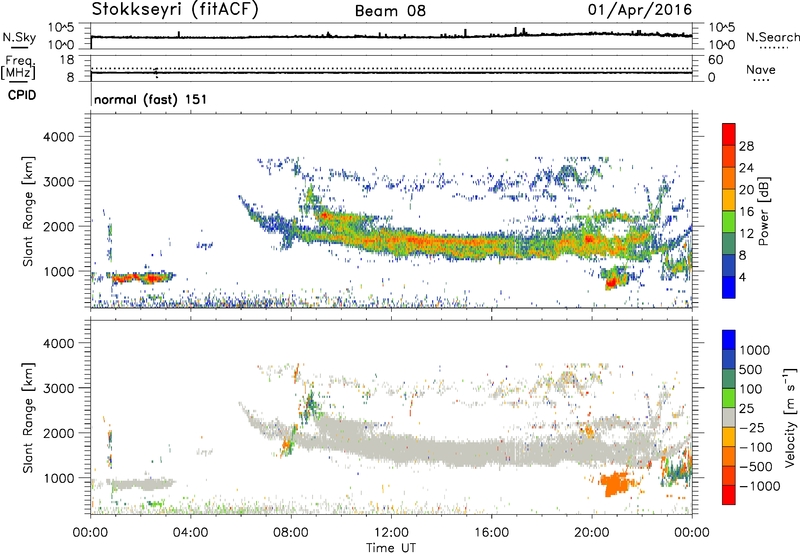Image resolution: width=800 pixels, height=554 pixels.
Task: Click the gray segment of Velocity colorbar
Action: coord(729,418)
